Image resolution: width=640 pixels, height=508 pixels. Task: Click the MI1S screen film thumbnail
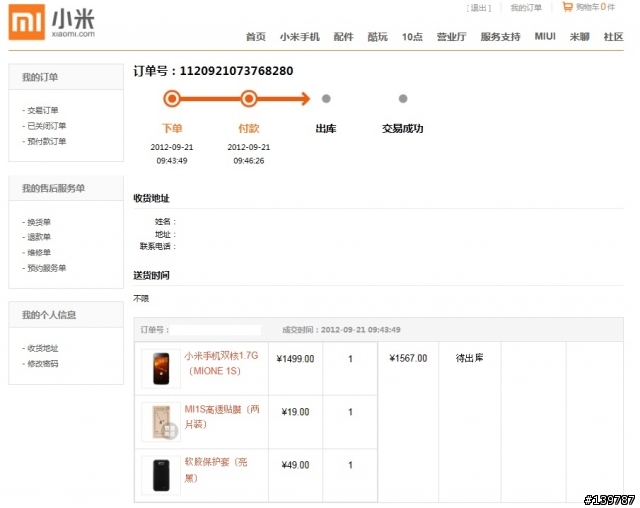click(x=161, y=422)
